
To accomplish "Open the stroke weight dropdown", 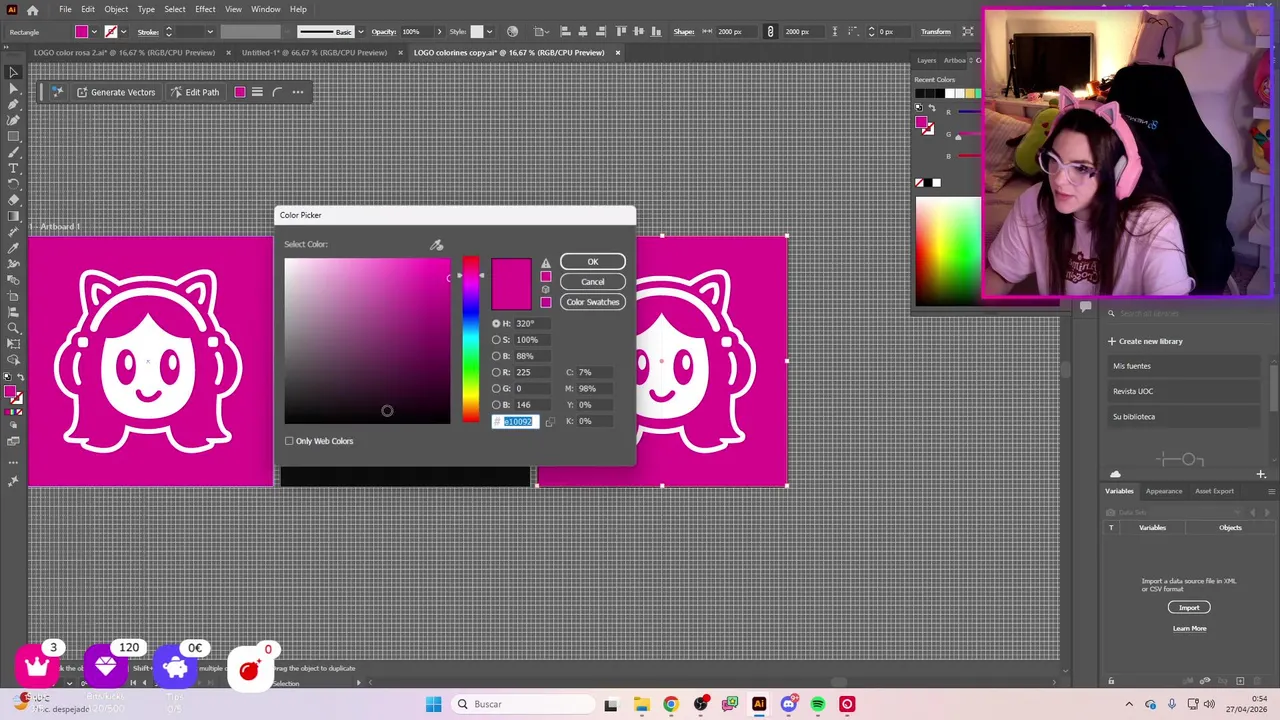I will [x=209, y=32].
